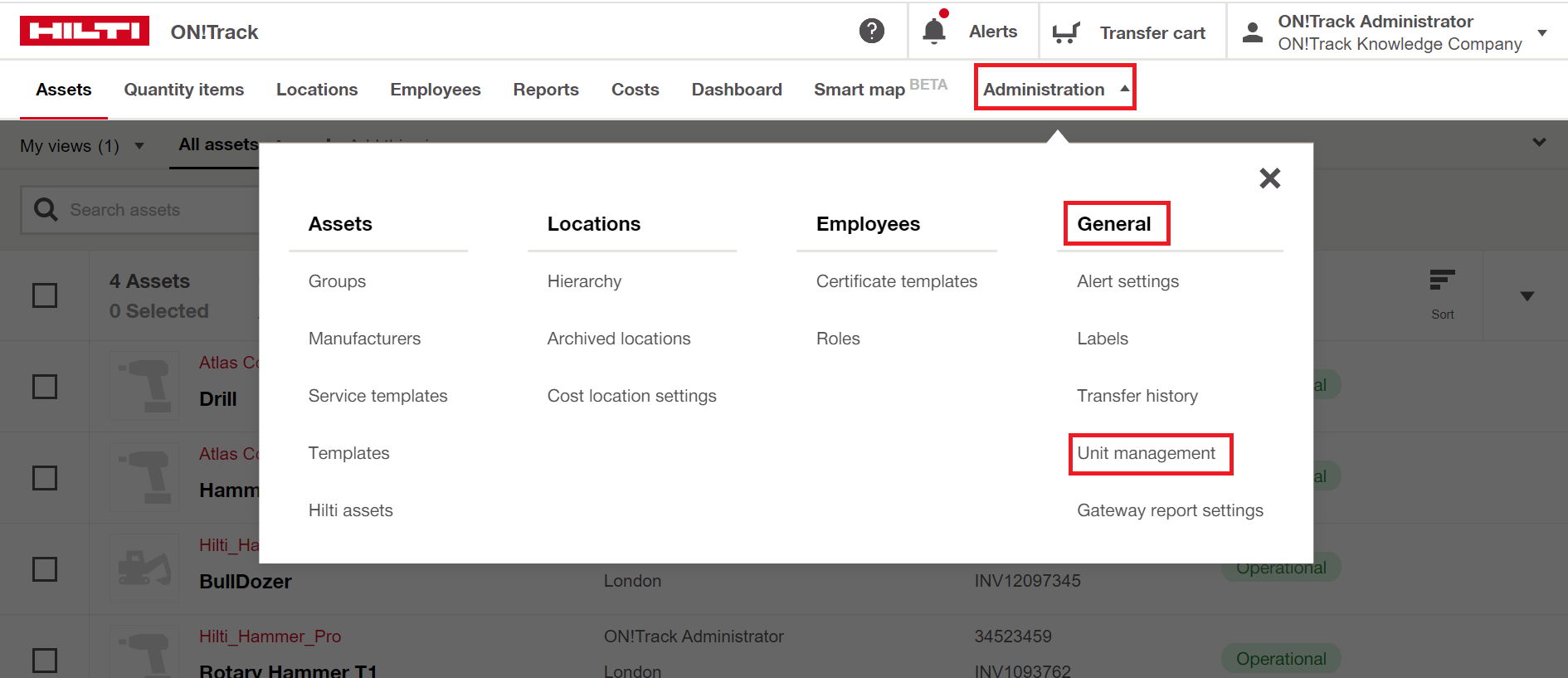Check the BullDozer row checkbox
The image size is (1568, 678).
[45, 569]
